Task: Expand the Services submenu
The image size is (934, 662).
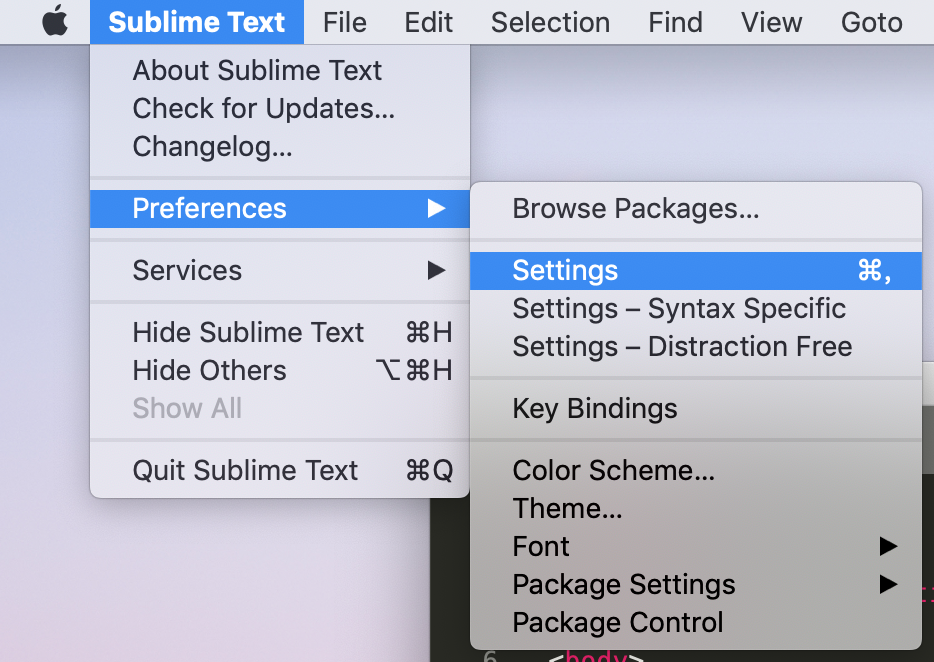Action: tap(187, 270)
